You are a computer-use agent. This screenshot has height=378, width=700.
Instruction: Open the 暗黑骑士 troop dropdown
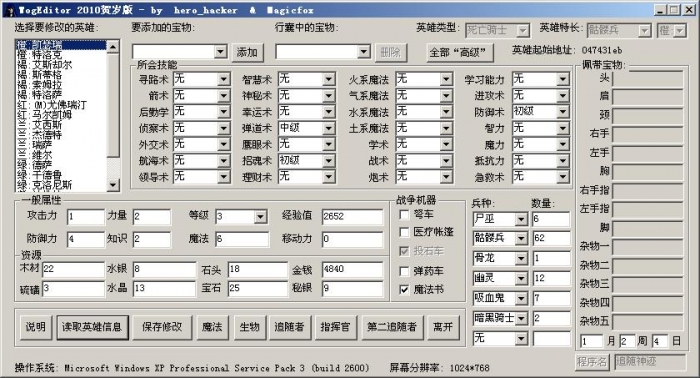coord(521,319)
